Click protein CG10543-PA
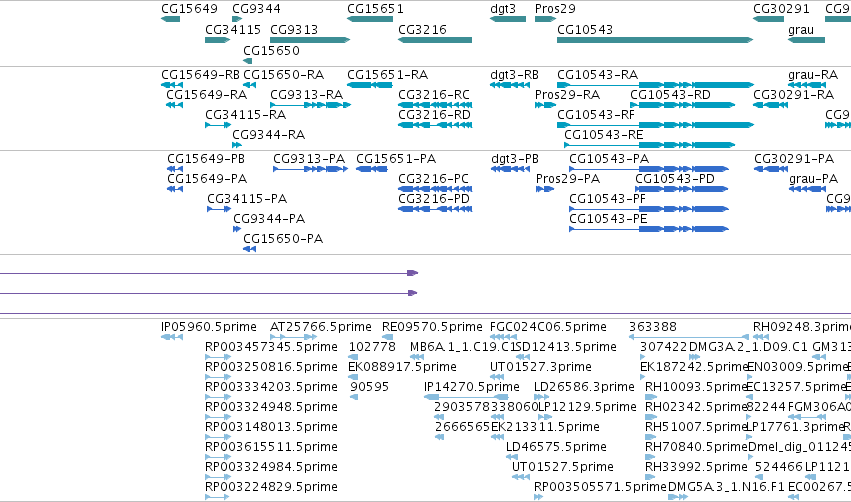The width and height of the screenshot is (851, 502). (649, 169)
